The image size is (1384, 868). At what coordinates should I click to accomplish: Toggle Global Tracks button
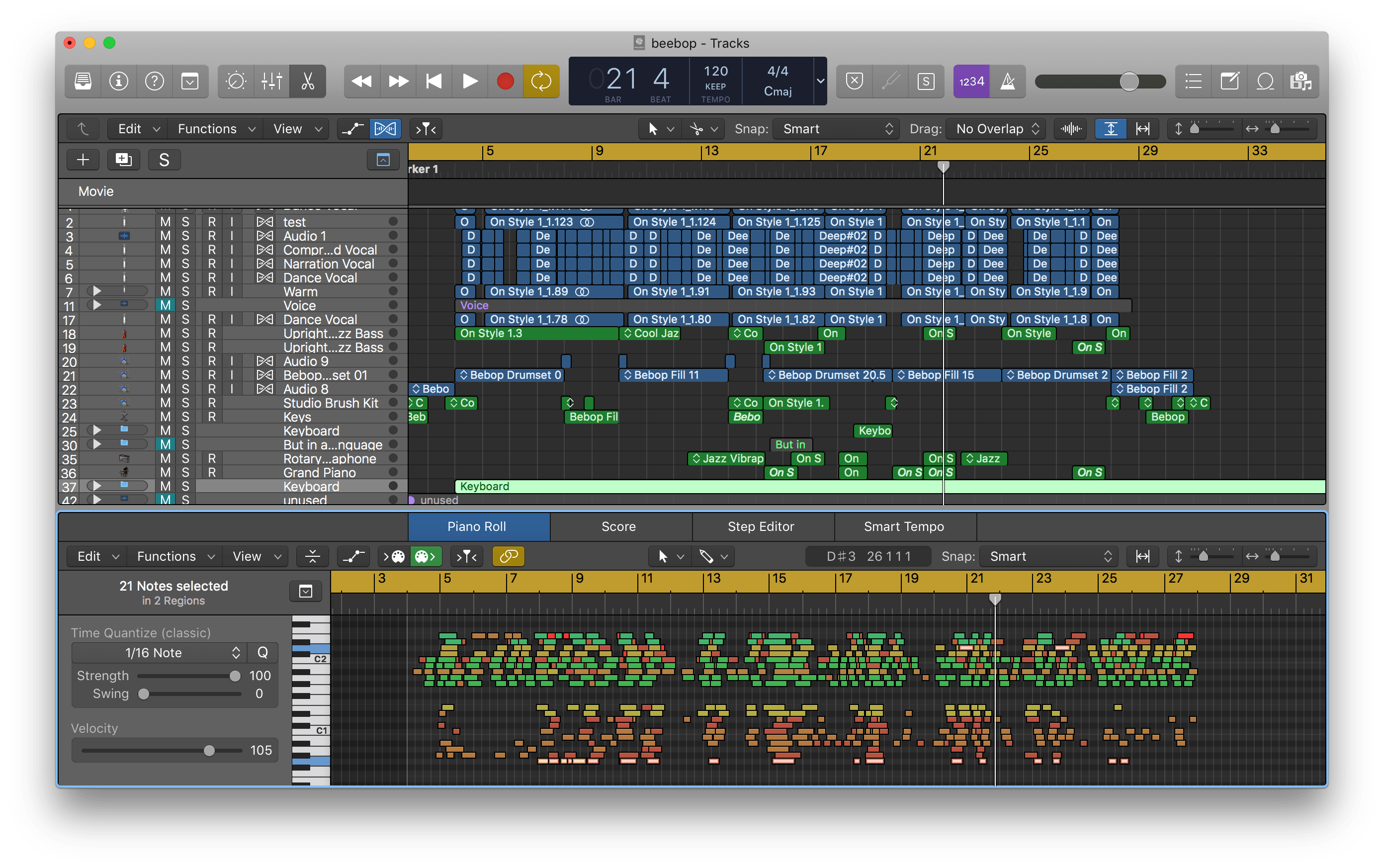pyautogui.click(x=383, y=160)
